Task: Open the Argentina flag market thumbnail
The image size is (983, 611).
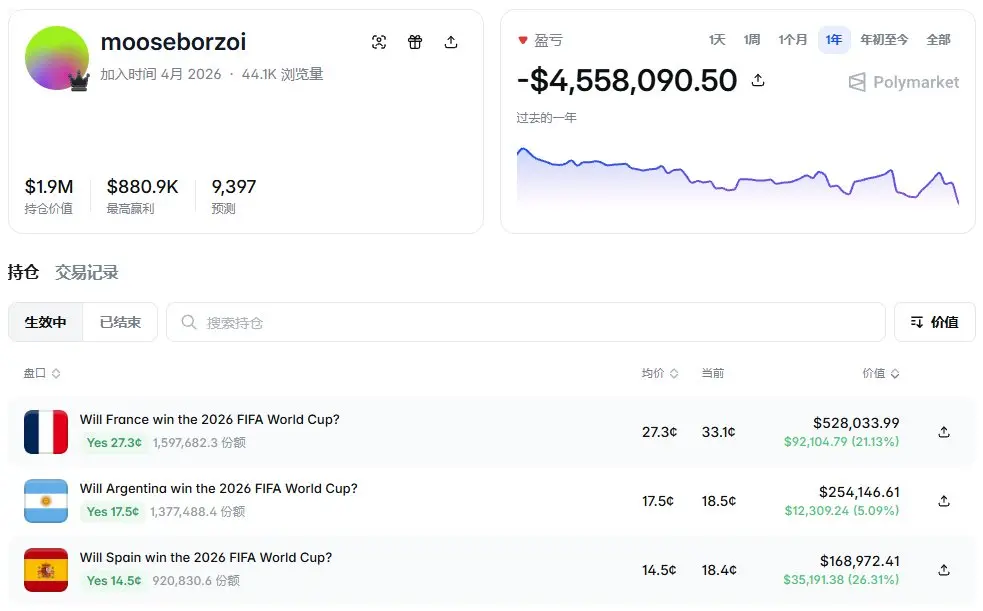Action: pos(46,501)
